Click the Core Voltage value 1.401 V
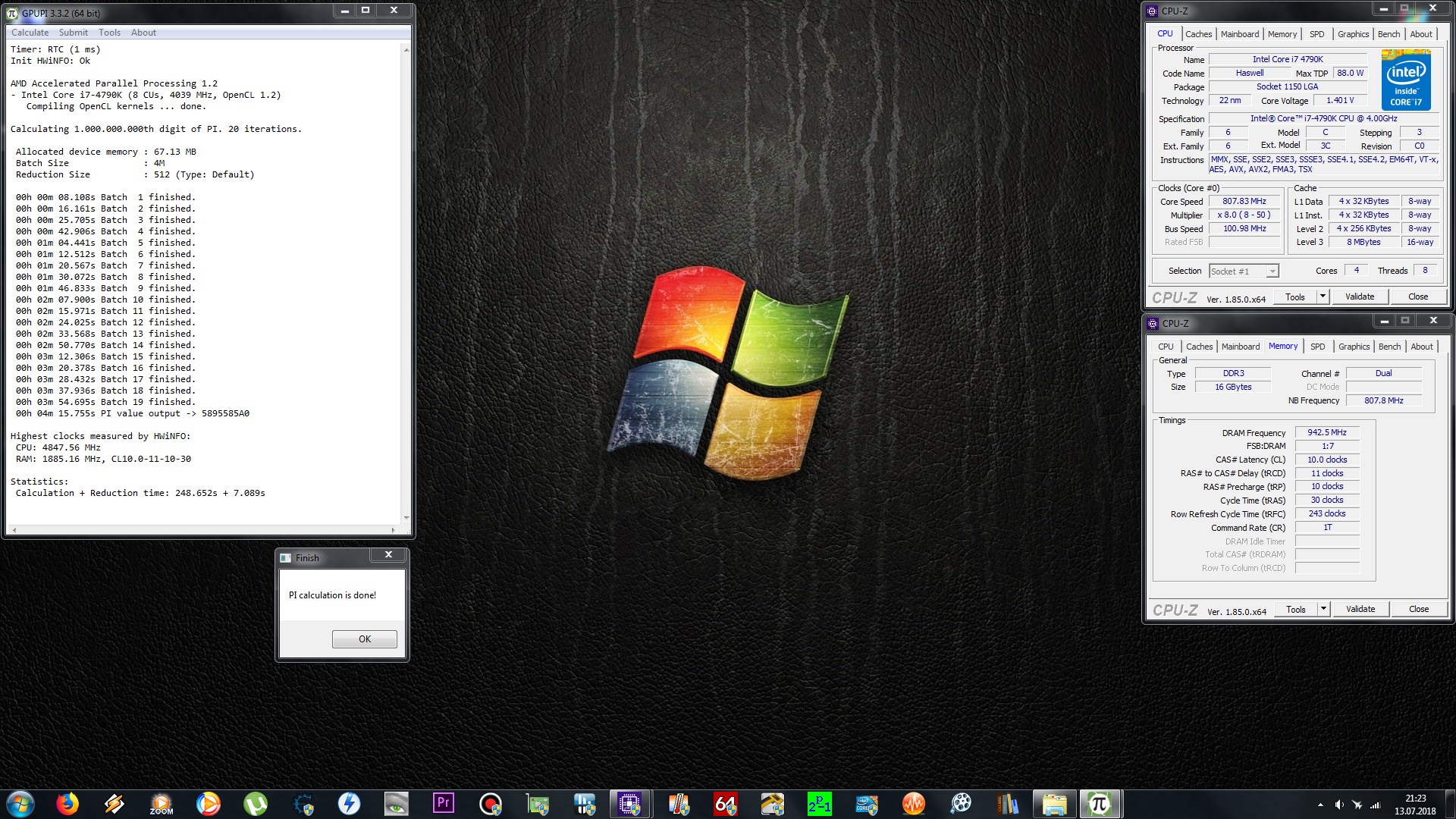This screenshot has width=1456, height=819. tap(1340, 101)
